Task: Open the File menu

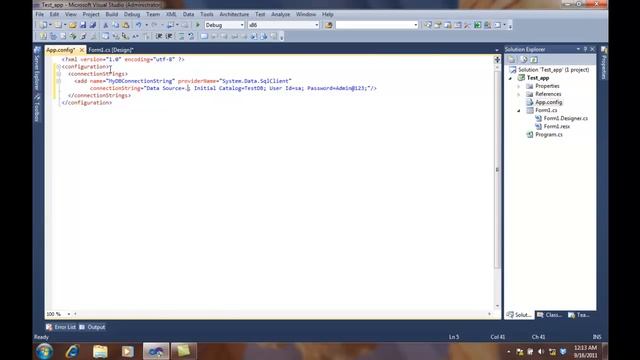Action: click(x=40, y=14)
